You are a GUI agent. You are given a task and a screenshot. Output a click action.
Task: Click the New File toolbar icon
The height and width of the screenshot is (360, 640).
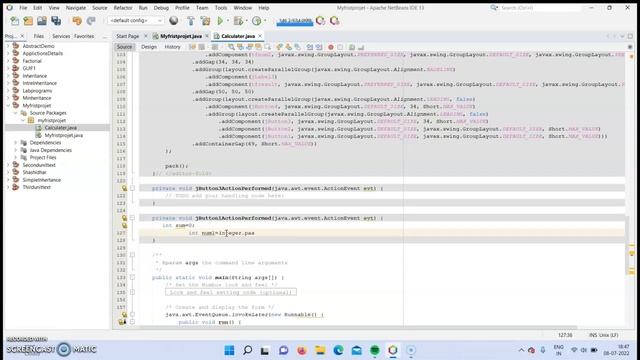[x=15, y=20]
